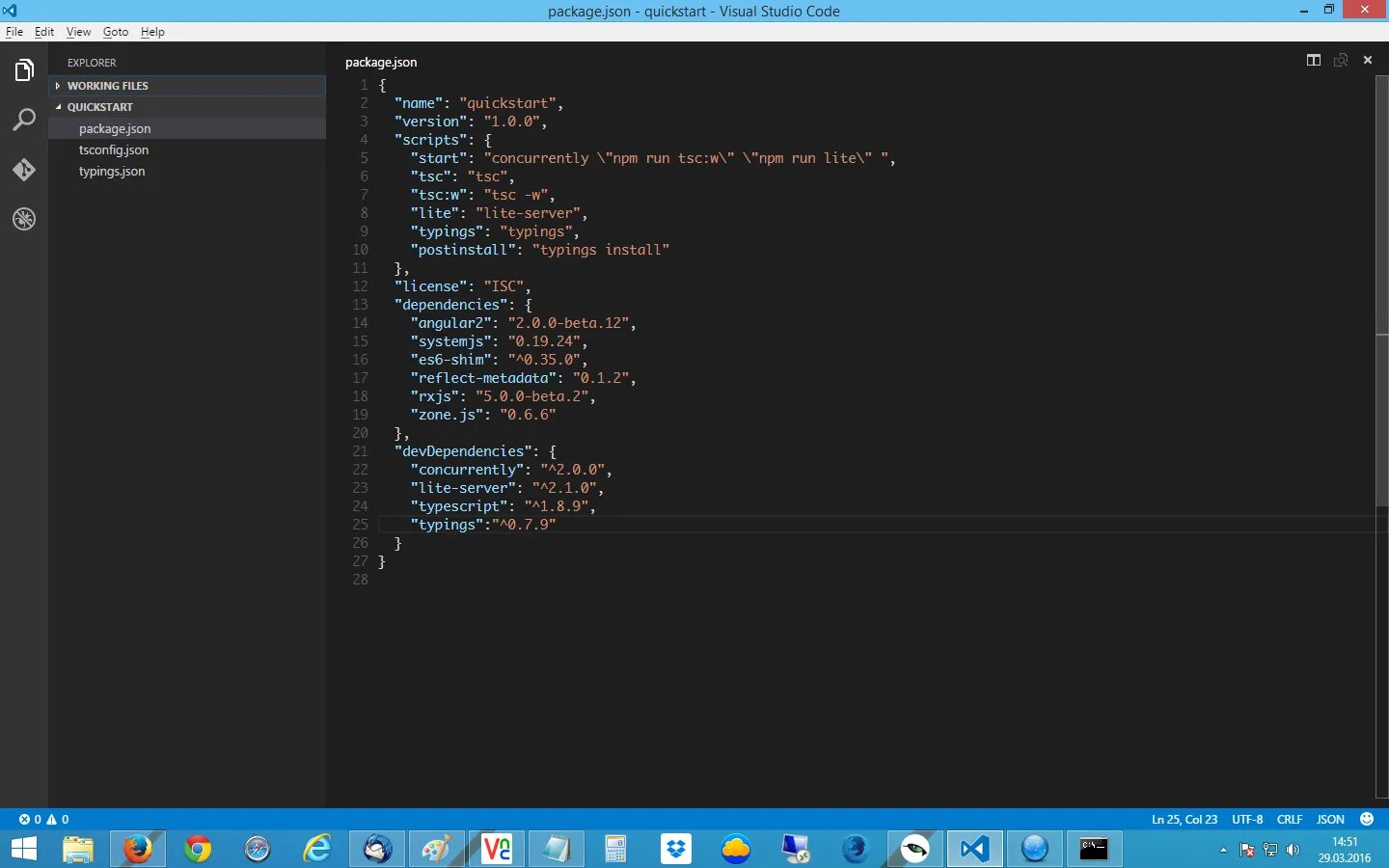The image size is (1389, 868).
Task: Click the volume icon in system tray
Action: tap(1293, 850)
